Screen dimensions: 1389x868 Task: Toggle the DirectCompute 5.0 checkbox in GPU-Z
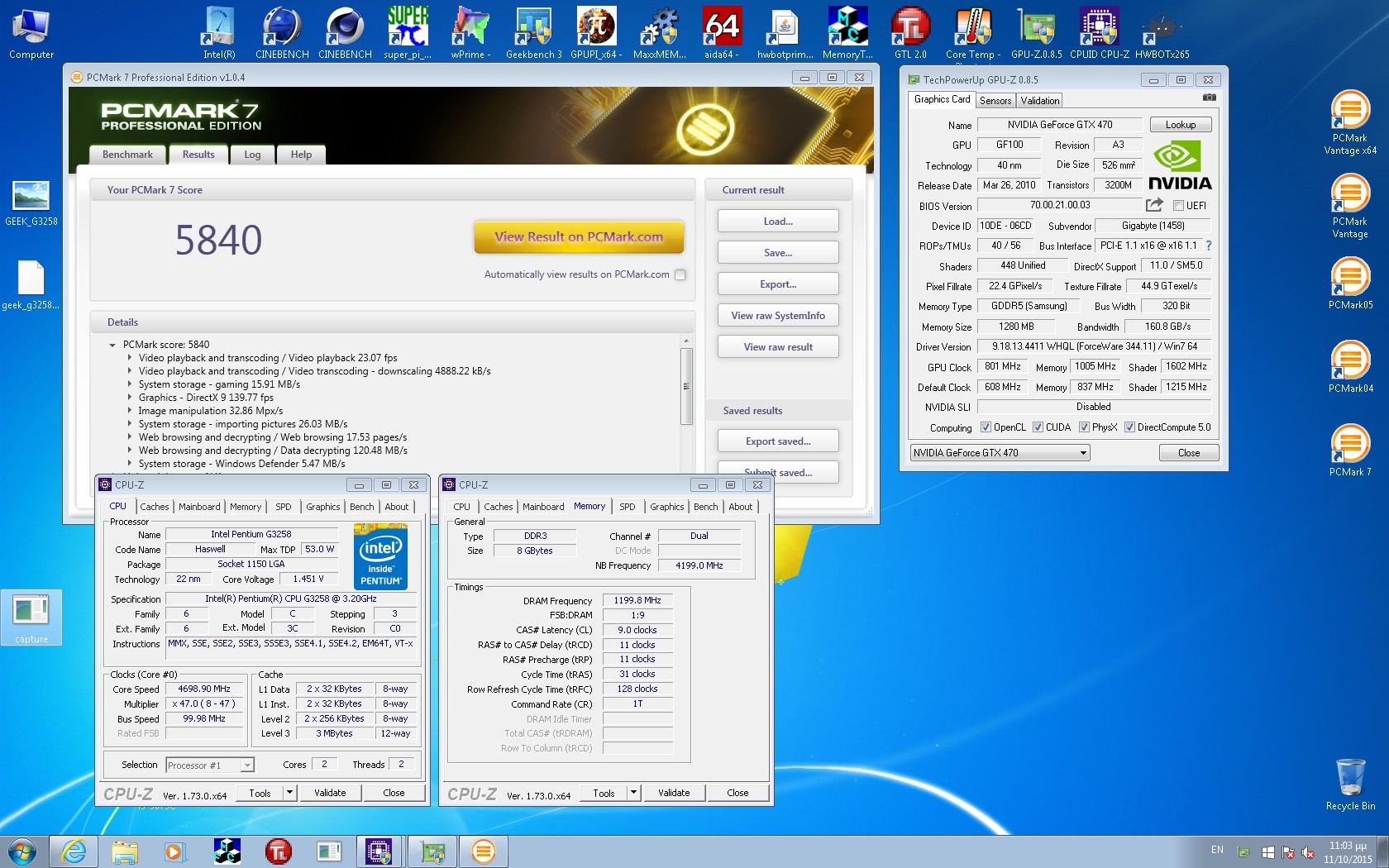(1129, 427)
